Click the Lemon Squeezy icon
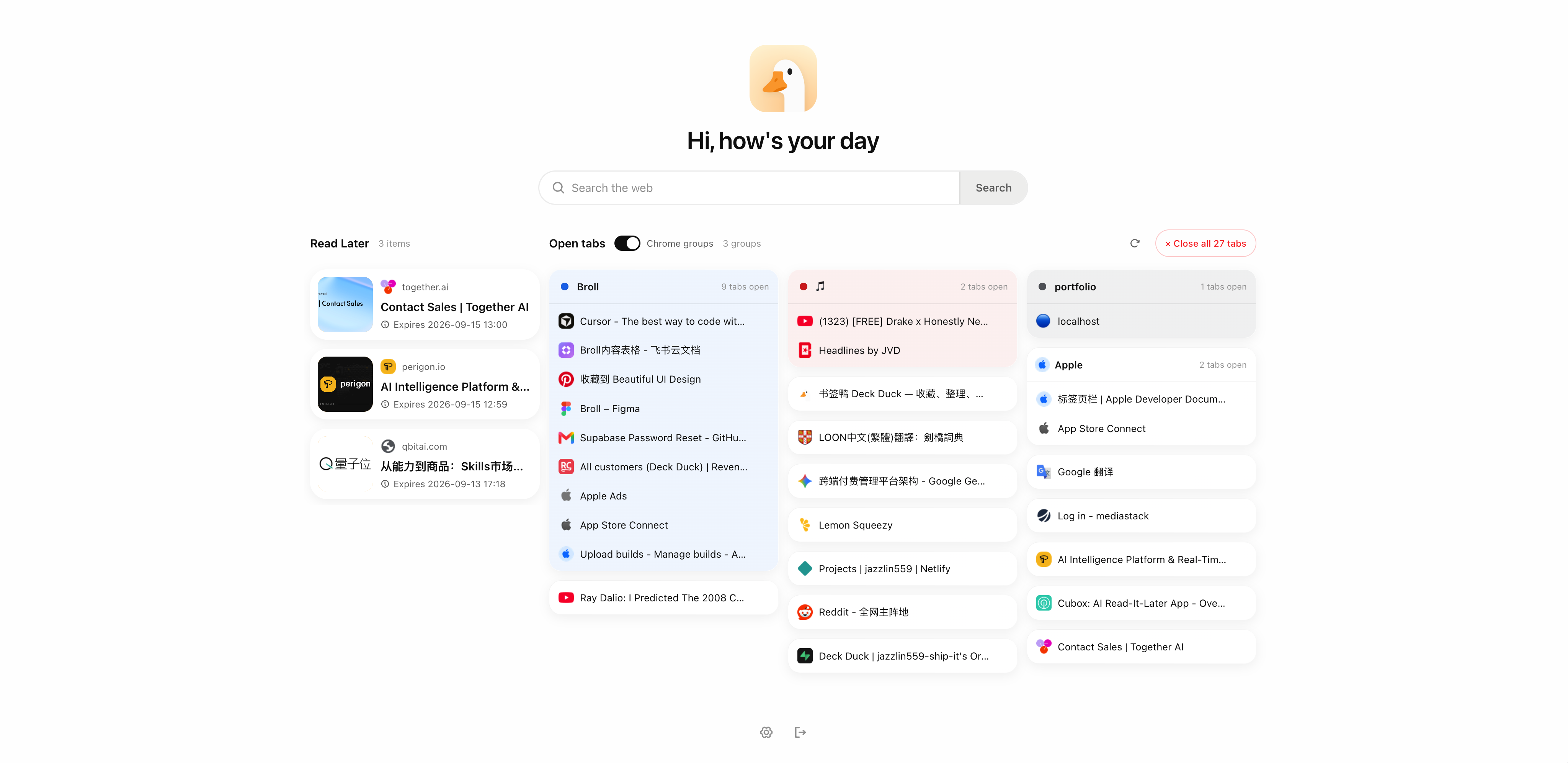Screen dimensions: 1568x763 tap(805, 525)
